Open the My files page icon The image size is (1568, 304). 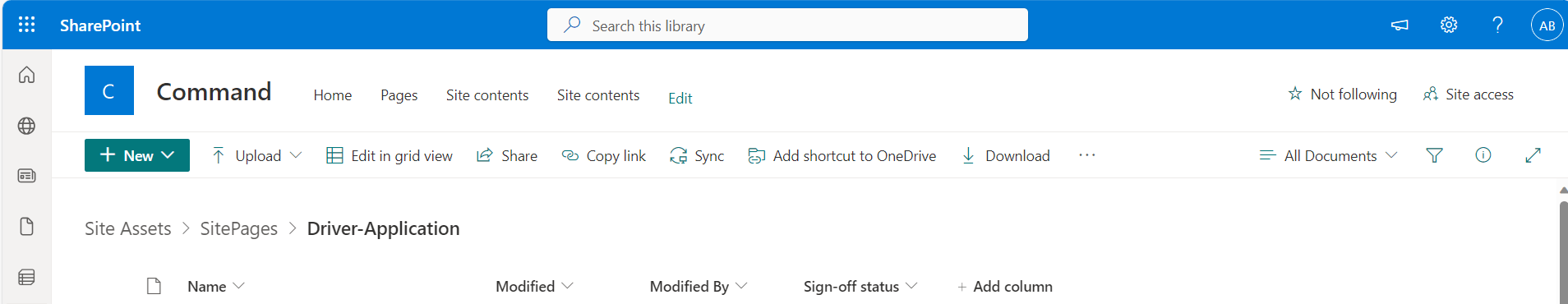coord(26,227)
